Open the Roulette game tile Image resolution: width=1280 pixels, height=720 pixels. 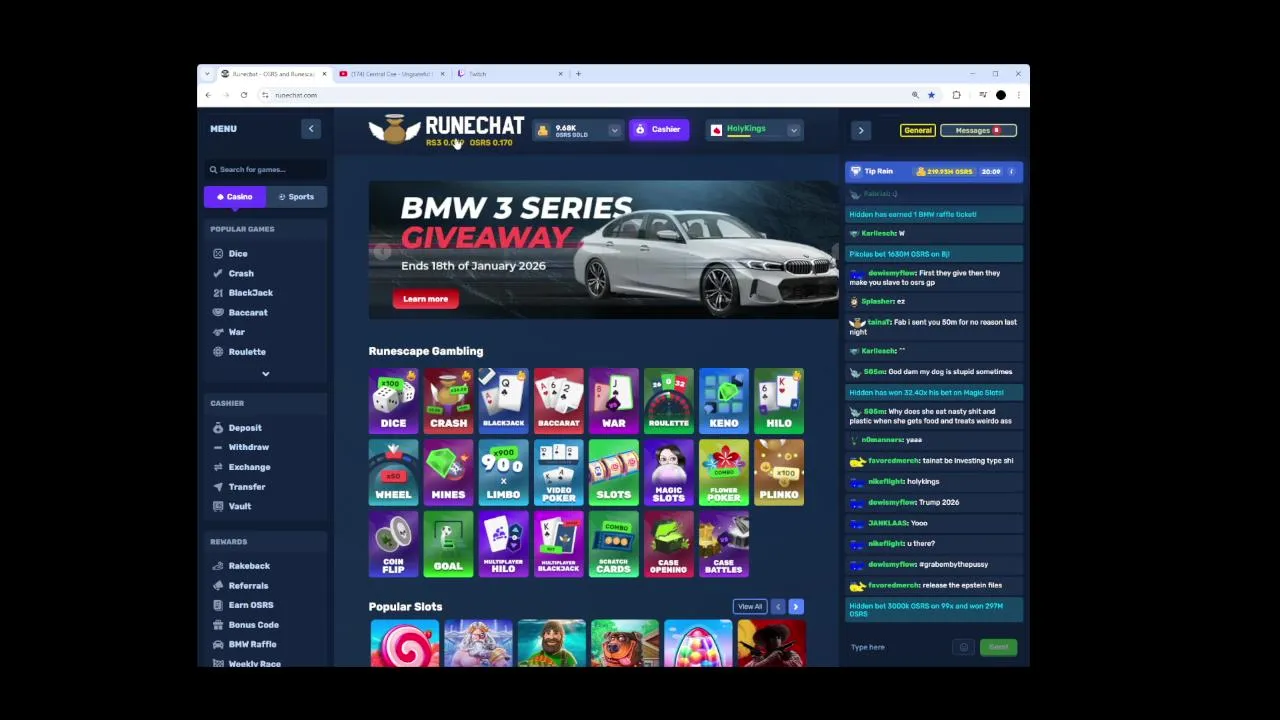point(668,401)
